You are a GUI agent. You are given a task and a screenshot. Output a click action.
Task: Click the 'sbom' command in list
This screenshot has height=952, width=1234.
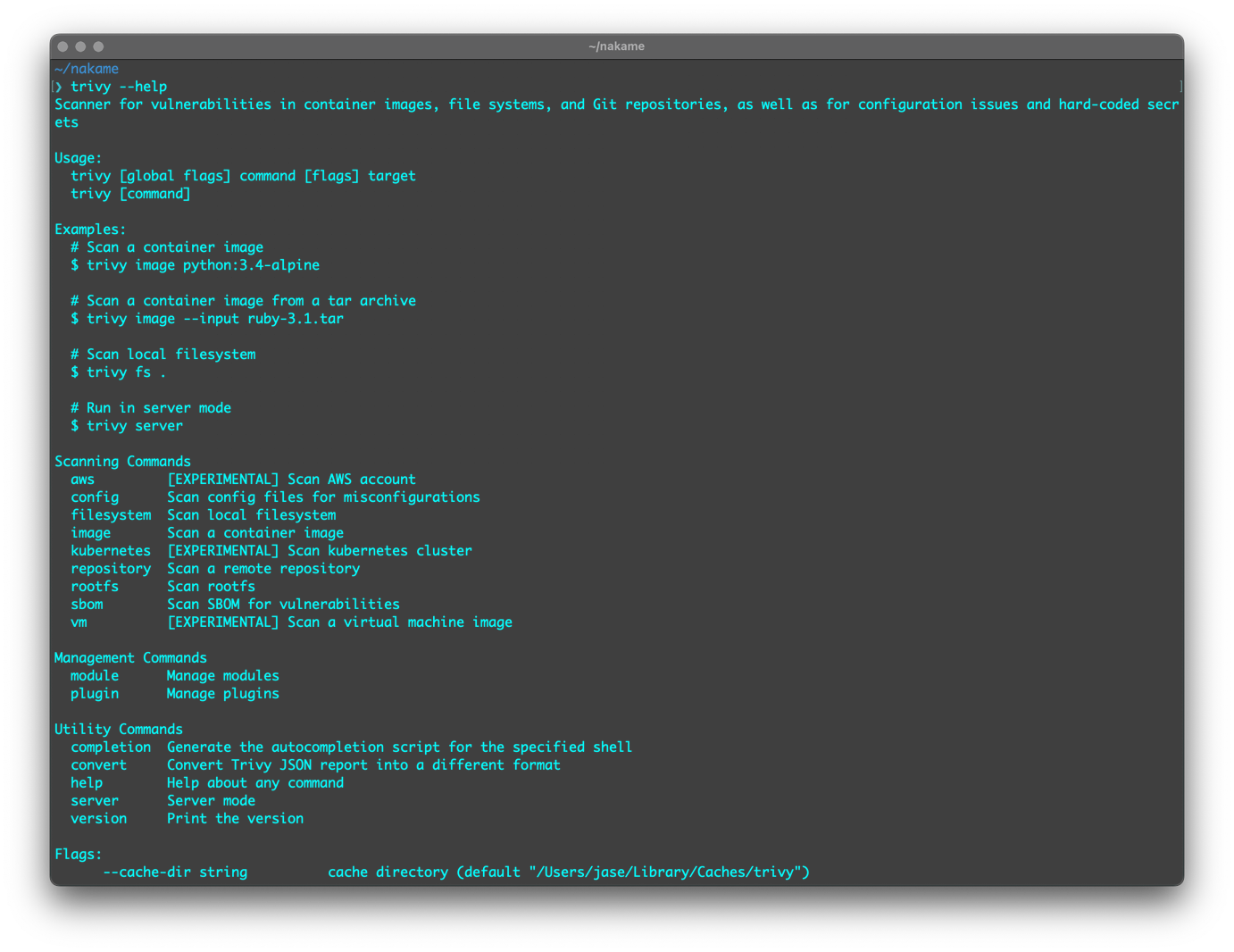point(87,605)
